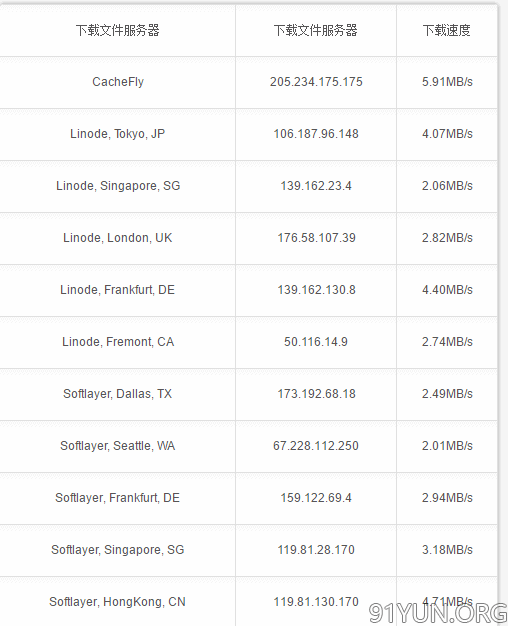Screen dimensions: 508x626
Task: Select Linode, London, UK server cell
Action: pos(118,238)
